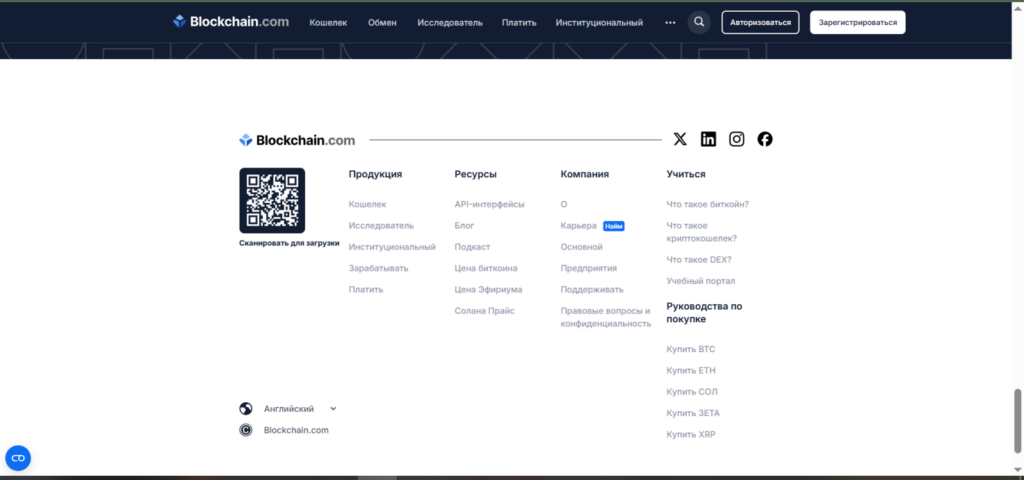
Task: Click the page vertical scrollbar thumb
Action: [1017, 421]
